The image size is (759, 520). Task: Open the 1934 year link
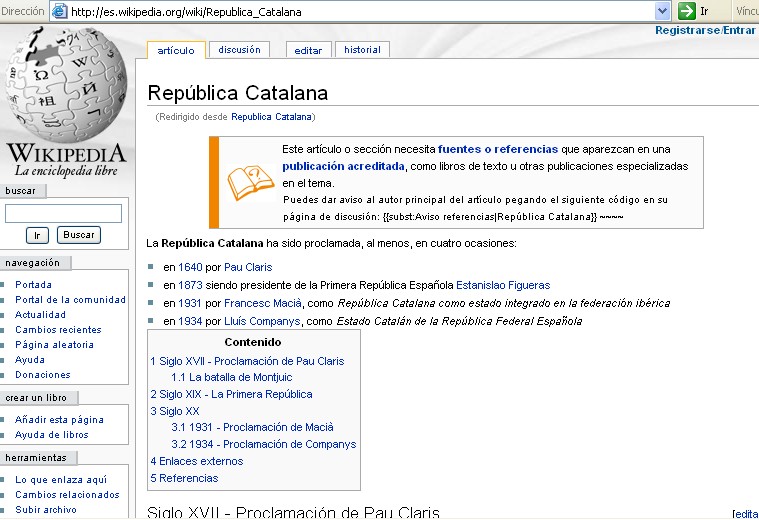(x=190, y=321)
